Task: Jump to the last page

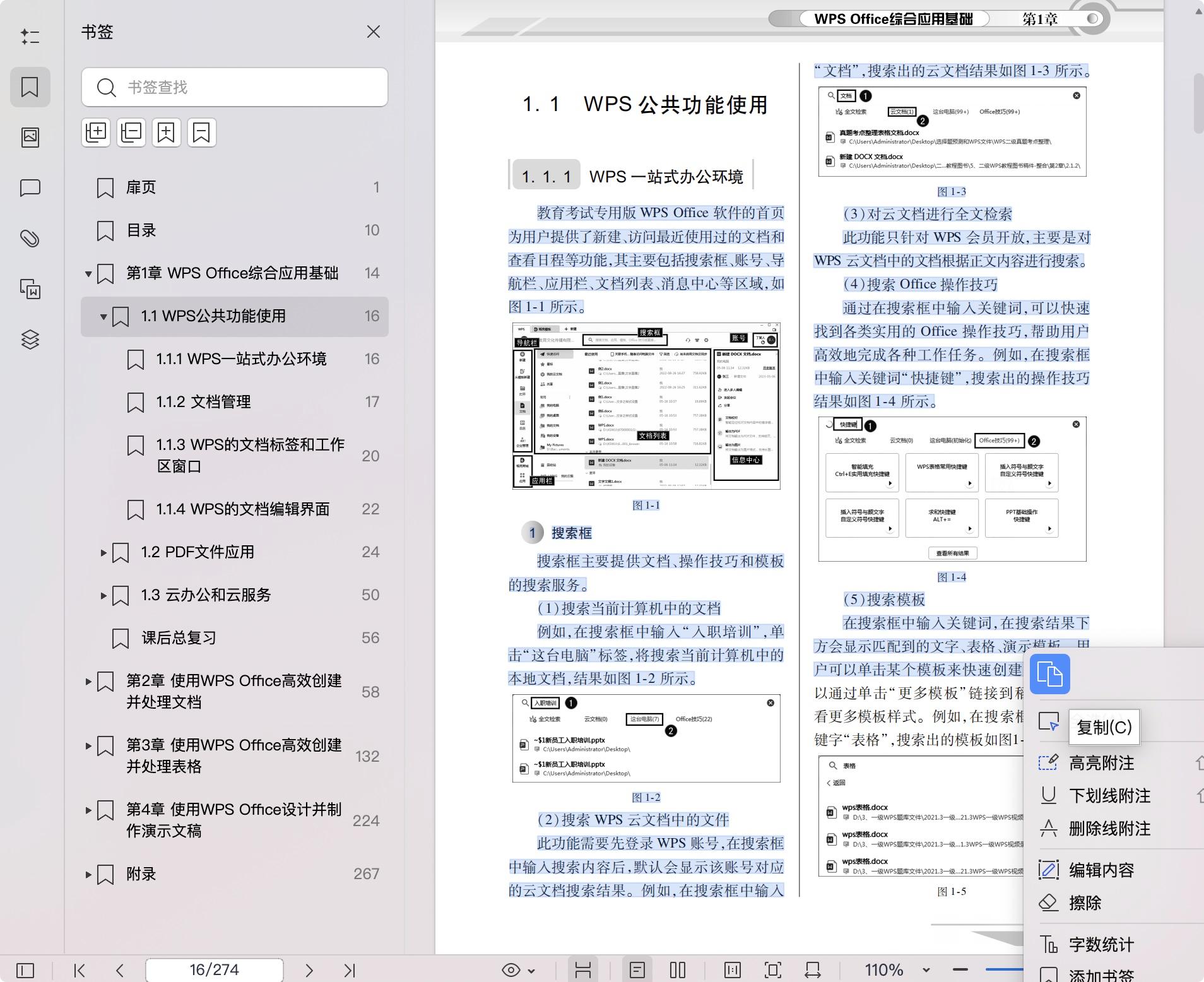Action: (350, 970)
